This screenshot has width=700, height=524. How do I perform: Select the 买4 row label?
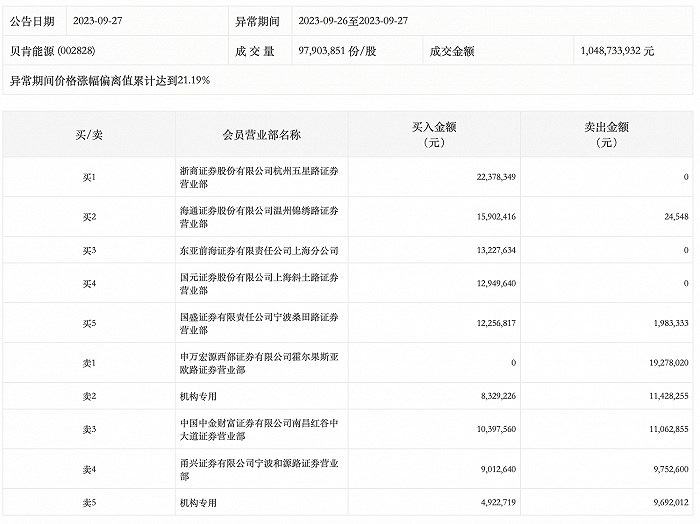click(89, 284)
